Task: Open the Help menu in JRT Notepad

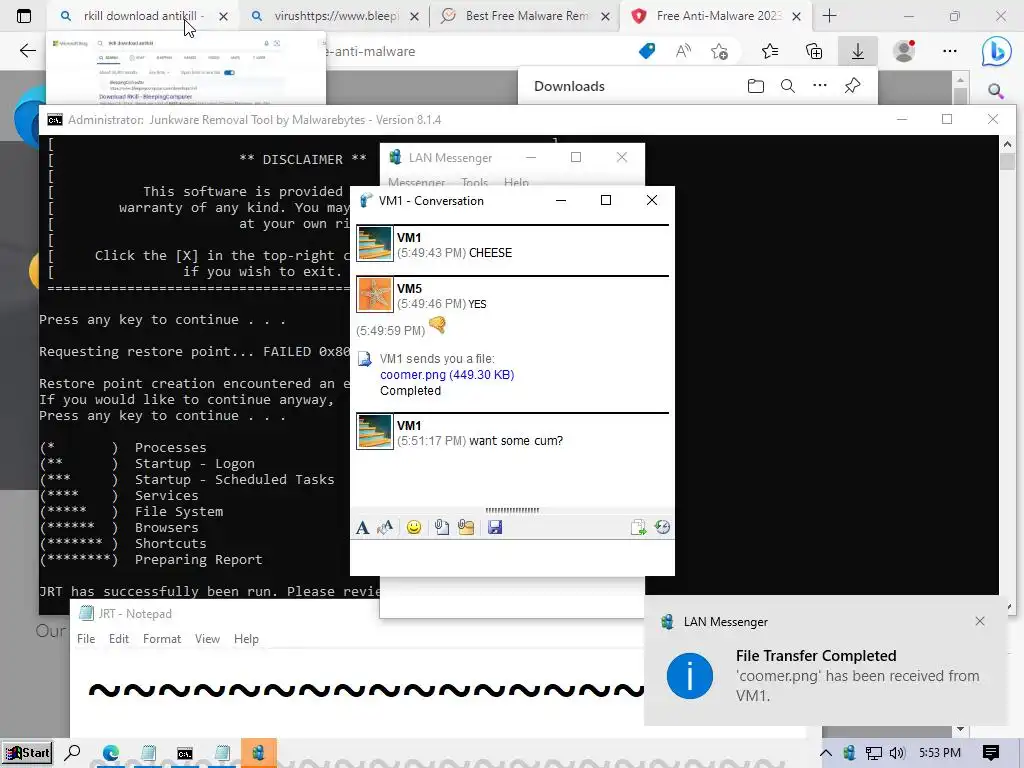Action: click(x=246, y=639)
